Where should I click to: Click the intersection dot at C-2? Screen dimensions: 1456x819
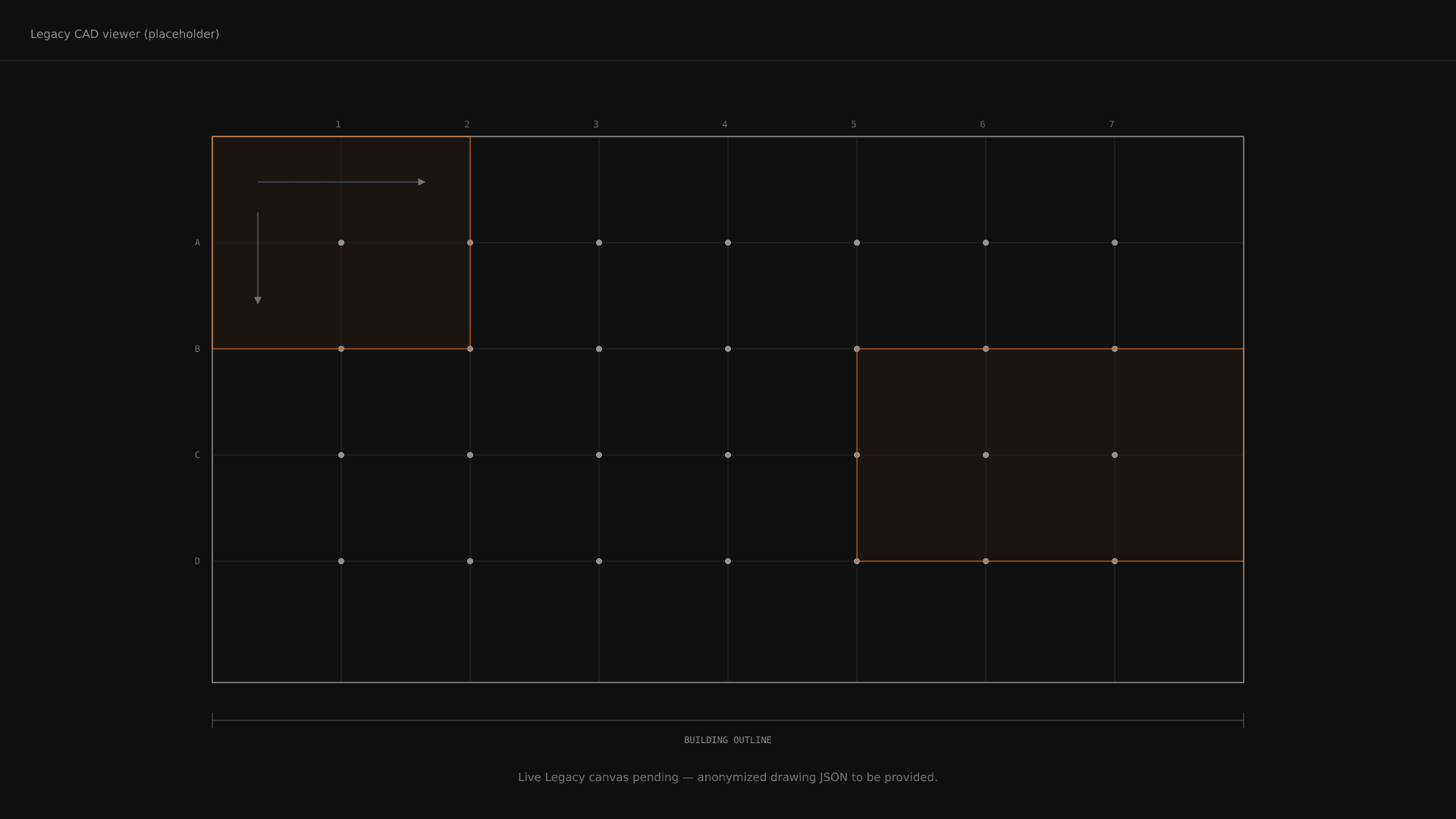[x=470, y=455]
